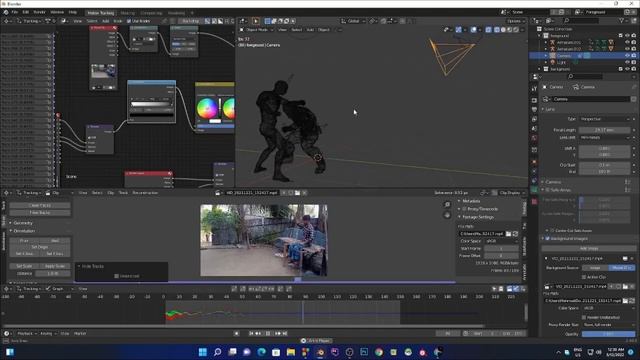Click Light object icon in outliner
Image resolution: width=640 pixels, height=360 pixels.
[x=553, y=62]
